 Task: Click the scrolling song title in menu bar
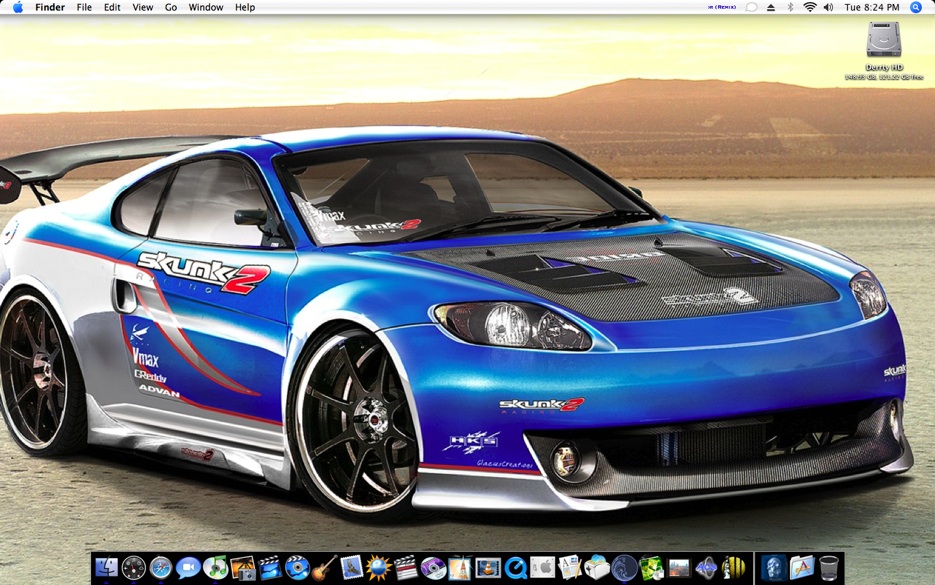click(722, 7)
